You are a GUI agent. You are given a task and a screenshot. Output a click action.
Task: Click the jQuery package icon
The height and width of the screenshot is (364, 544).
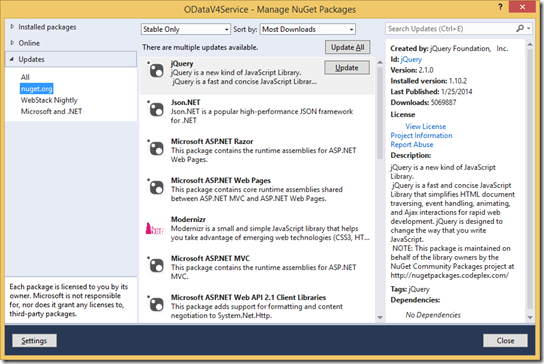[x=156, y=70]
